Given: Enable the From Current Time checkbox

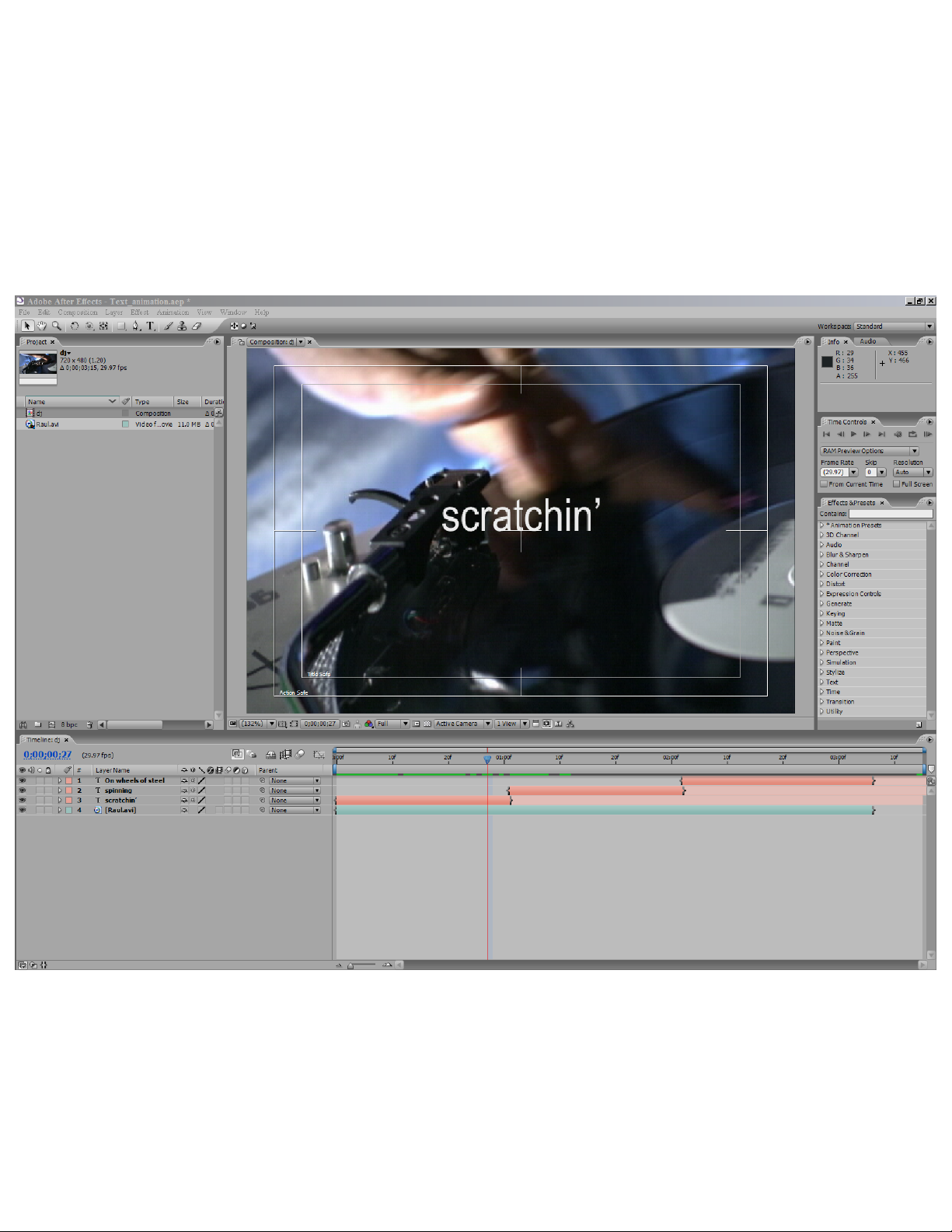Looking at the screenshot, I should [x=824, y=484].
